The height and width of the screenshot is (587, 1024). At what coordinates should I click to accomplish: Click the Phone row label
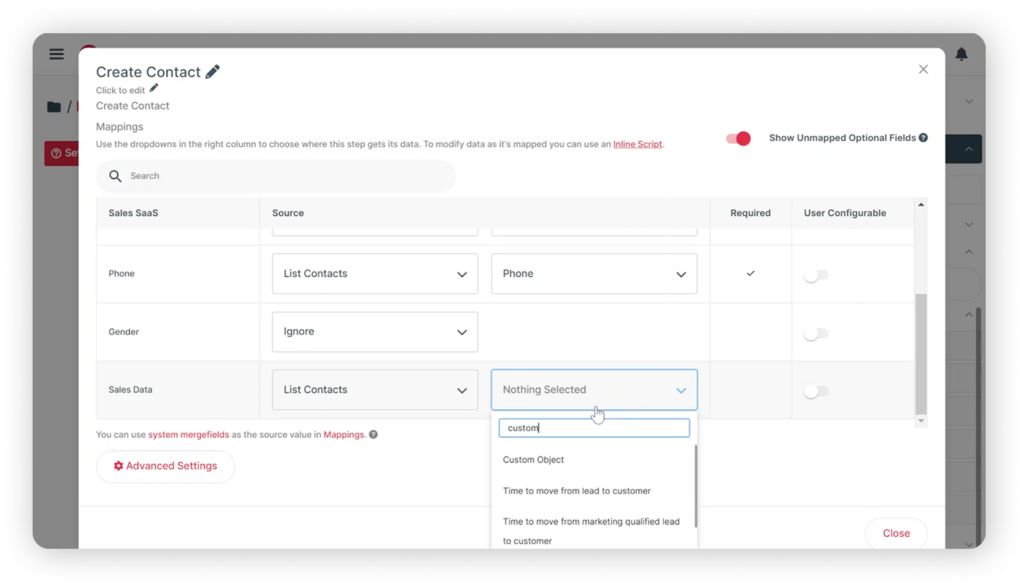pos(121,274)
